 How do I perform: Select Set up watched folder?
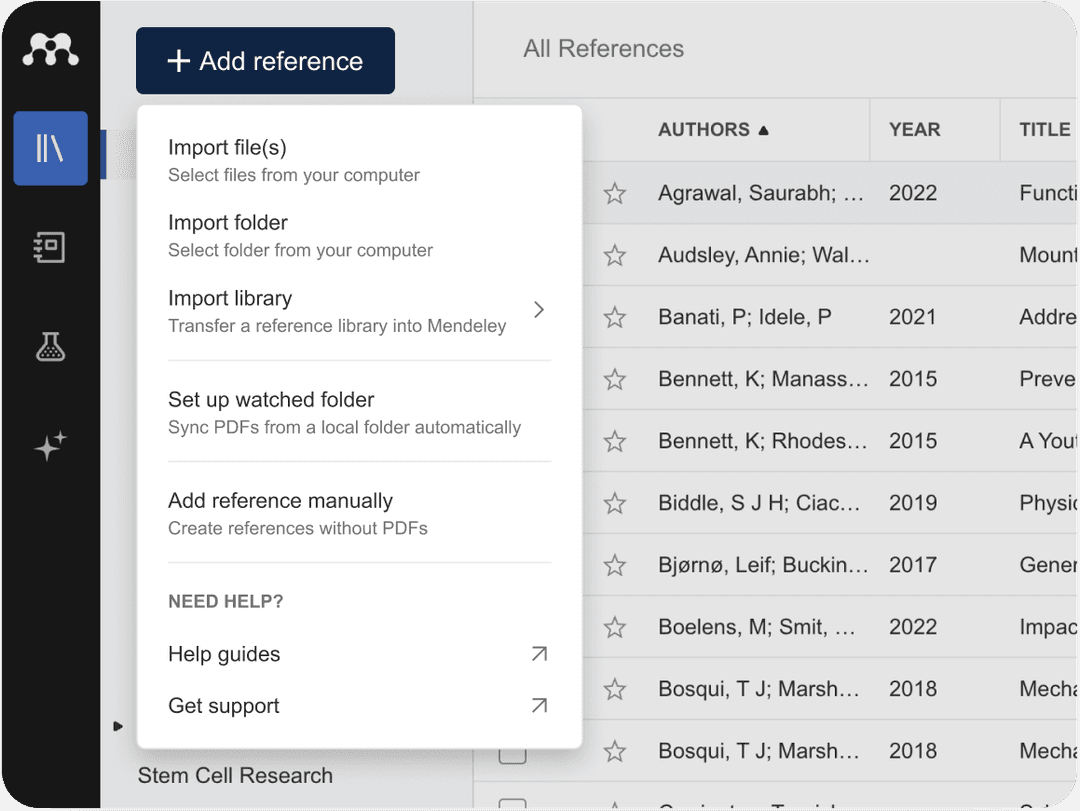[x=360, y=413]
